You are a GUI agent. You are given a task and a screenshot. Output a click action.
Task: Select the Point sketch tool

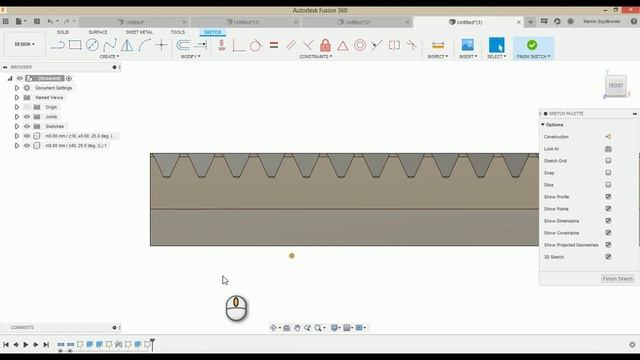pyautogui.click(x=162, y=45)
